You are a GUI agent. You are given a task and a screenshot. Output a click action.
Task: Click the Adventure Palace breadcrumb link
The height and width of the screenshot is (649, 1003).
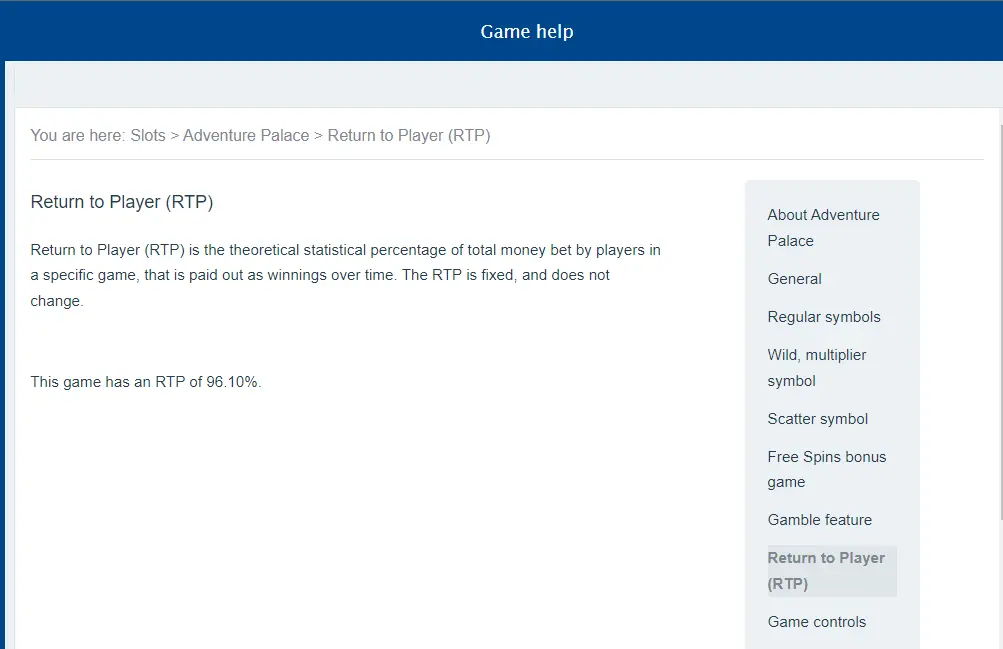click(x=246, y=136)
